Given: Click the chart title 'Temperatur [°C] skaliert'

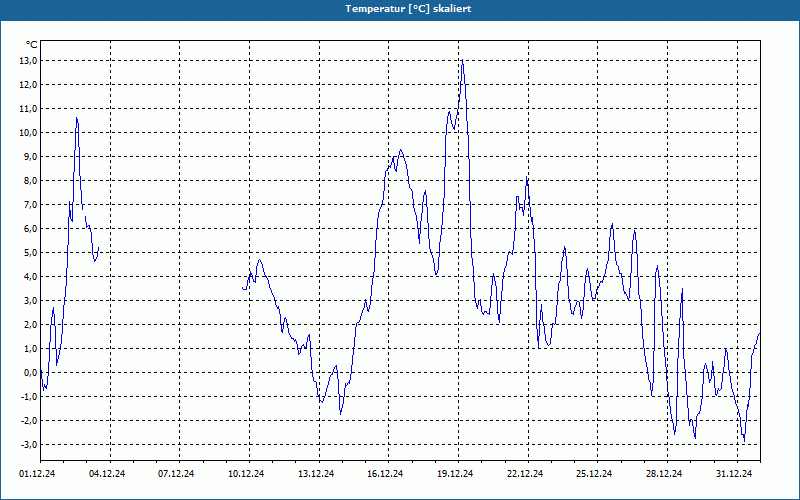Looking at the screenshot, I should click(x=408, y=9).
